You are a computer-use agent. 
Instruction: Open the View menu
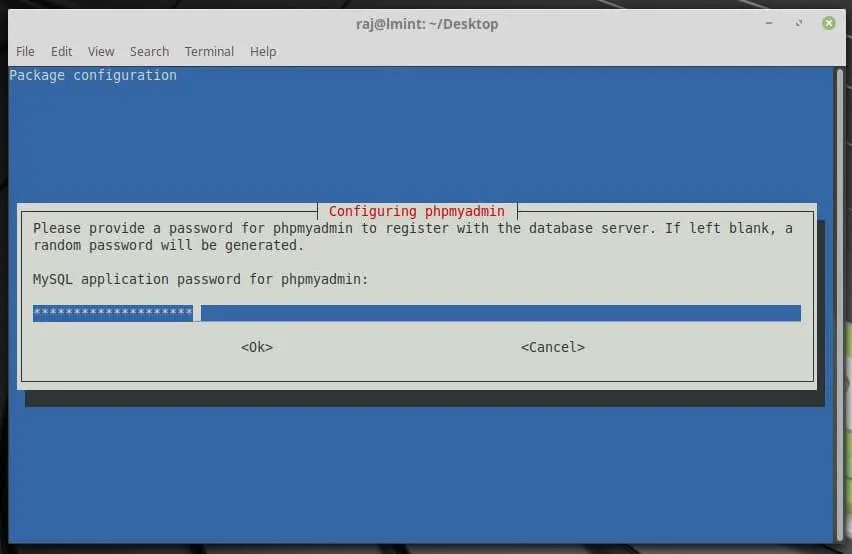point(101,52)
